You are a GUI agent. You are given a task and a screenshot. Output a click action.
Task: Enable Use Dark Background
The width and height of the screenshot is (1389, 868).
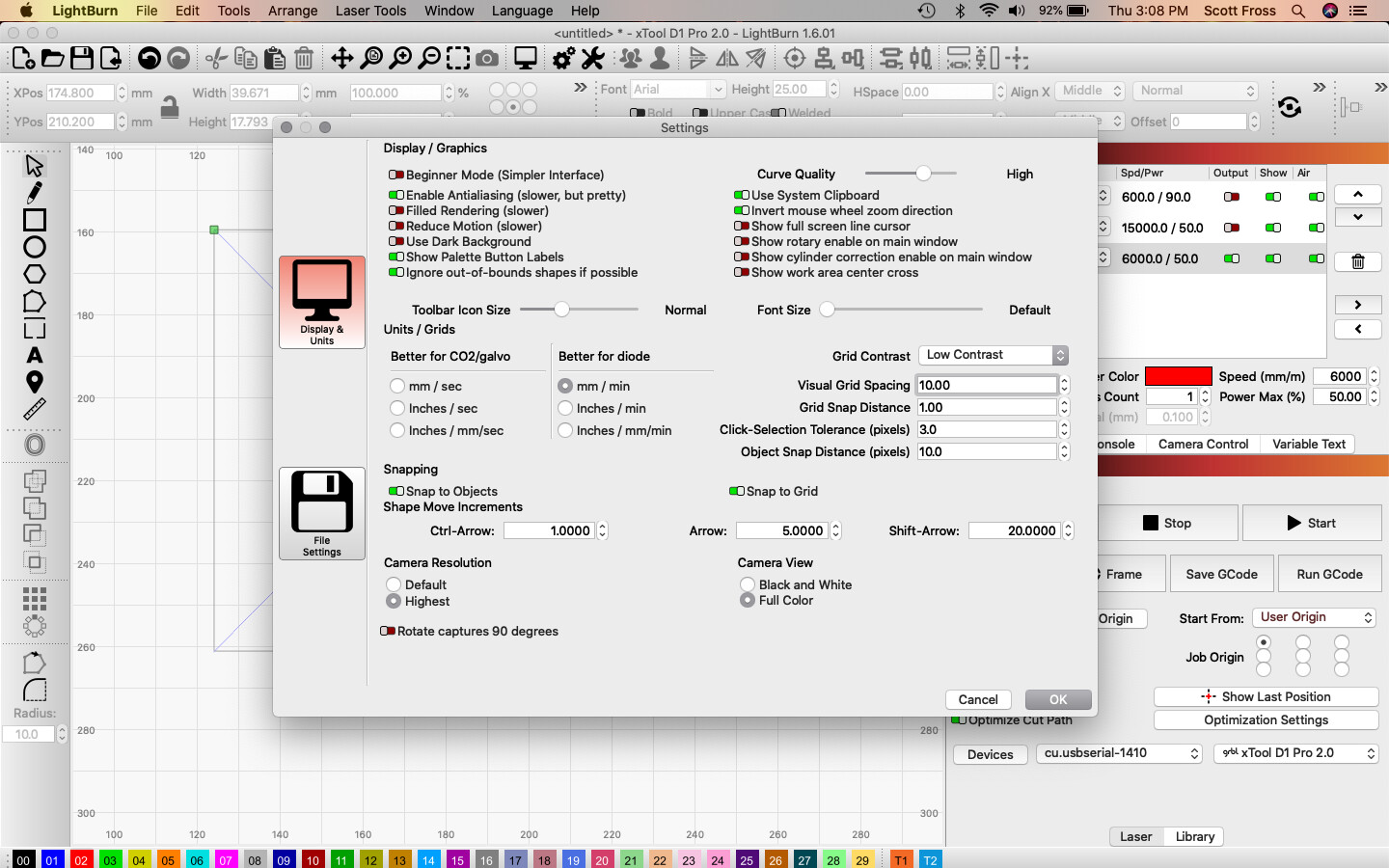coord(460,241)
